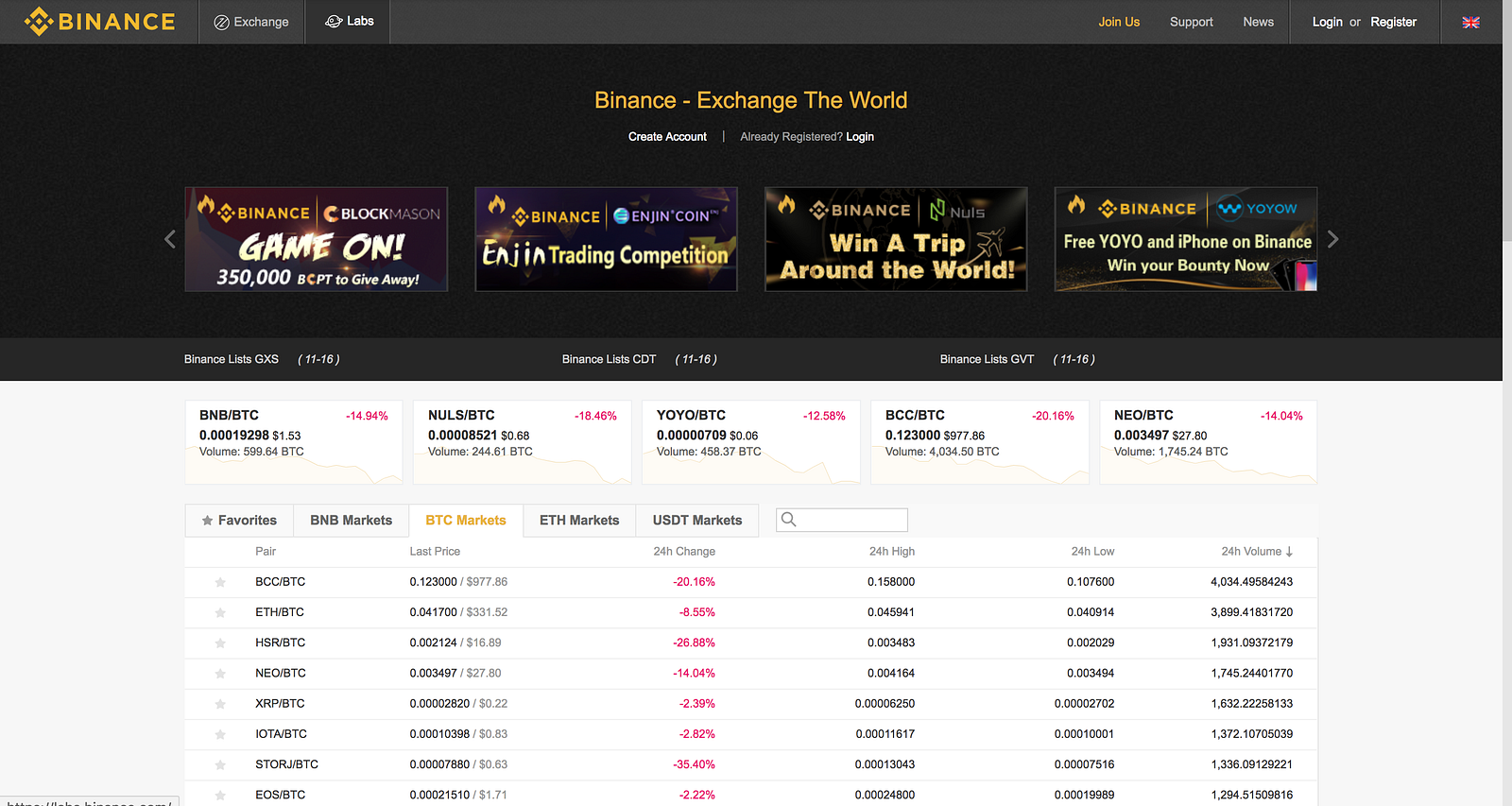Favorite the EOS/BTC pair star
This screenshot has width=1512, height=806.
(x=220, y=795)
